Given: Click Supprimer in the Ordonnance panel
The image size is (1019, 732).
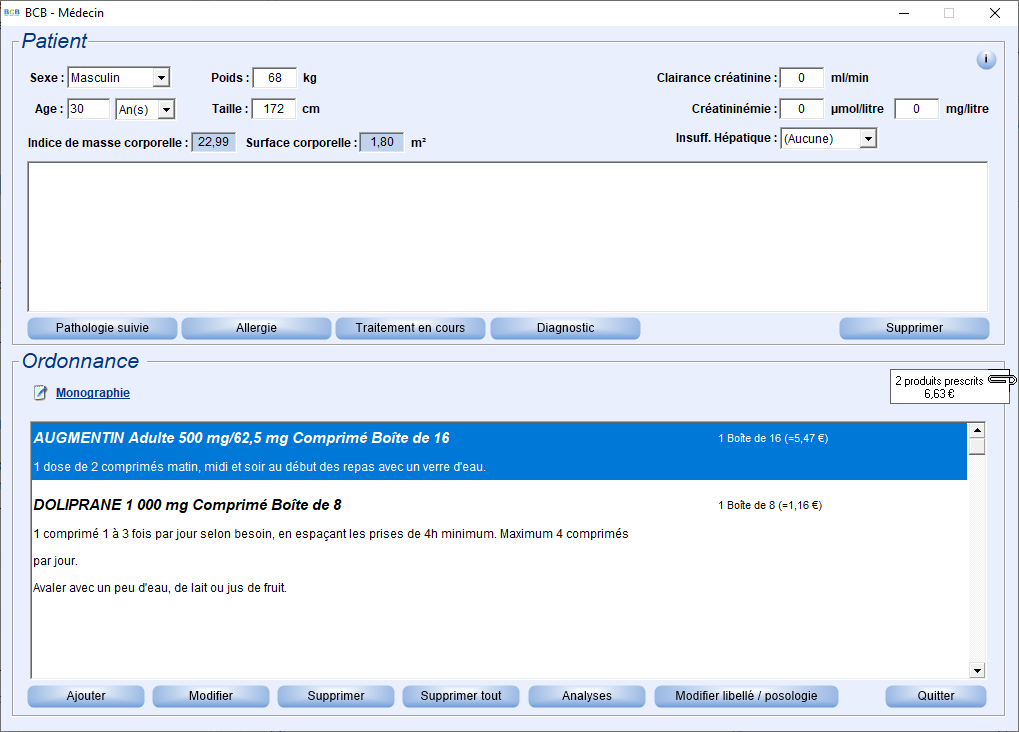Looking at the screenshot, I should point(336,696).
